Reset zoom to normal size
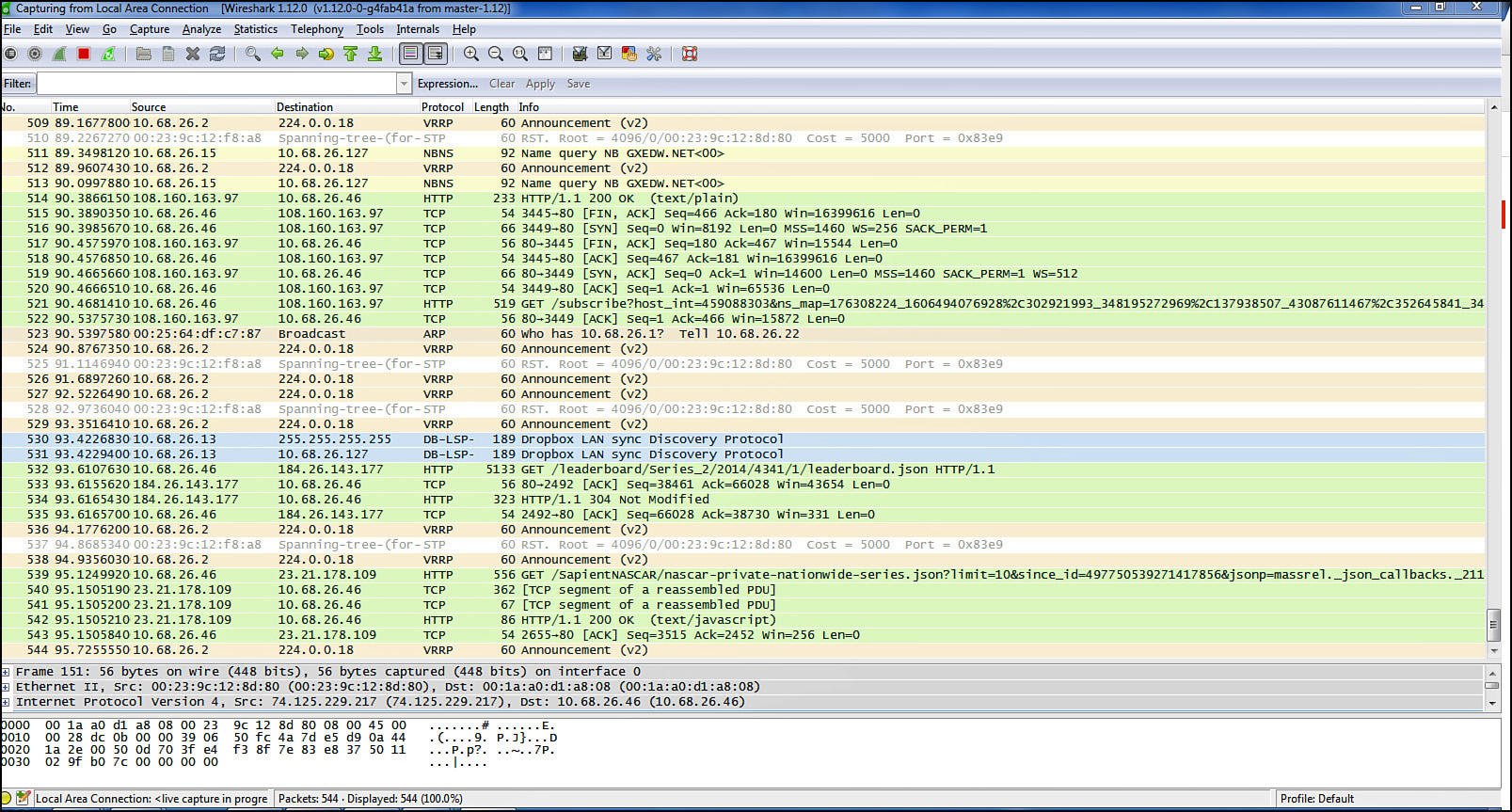Image resolution: width=1512 pixels, height=812 pixels. tap(520, 54)
